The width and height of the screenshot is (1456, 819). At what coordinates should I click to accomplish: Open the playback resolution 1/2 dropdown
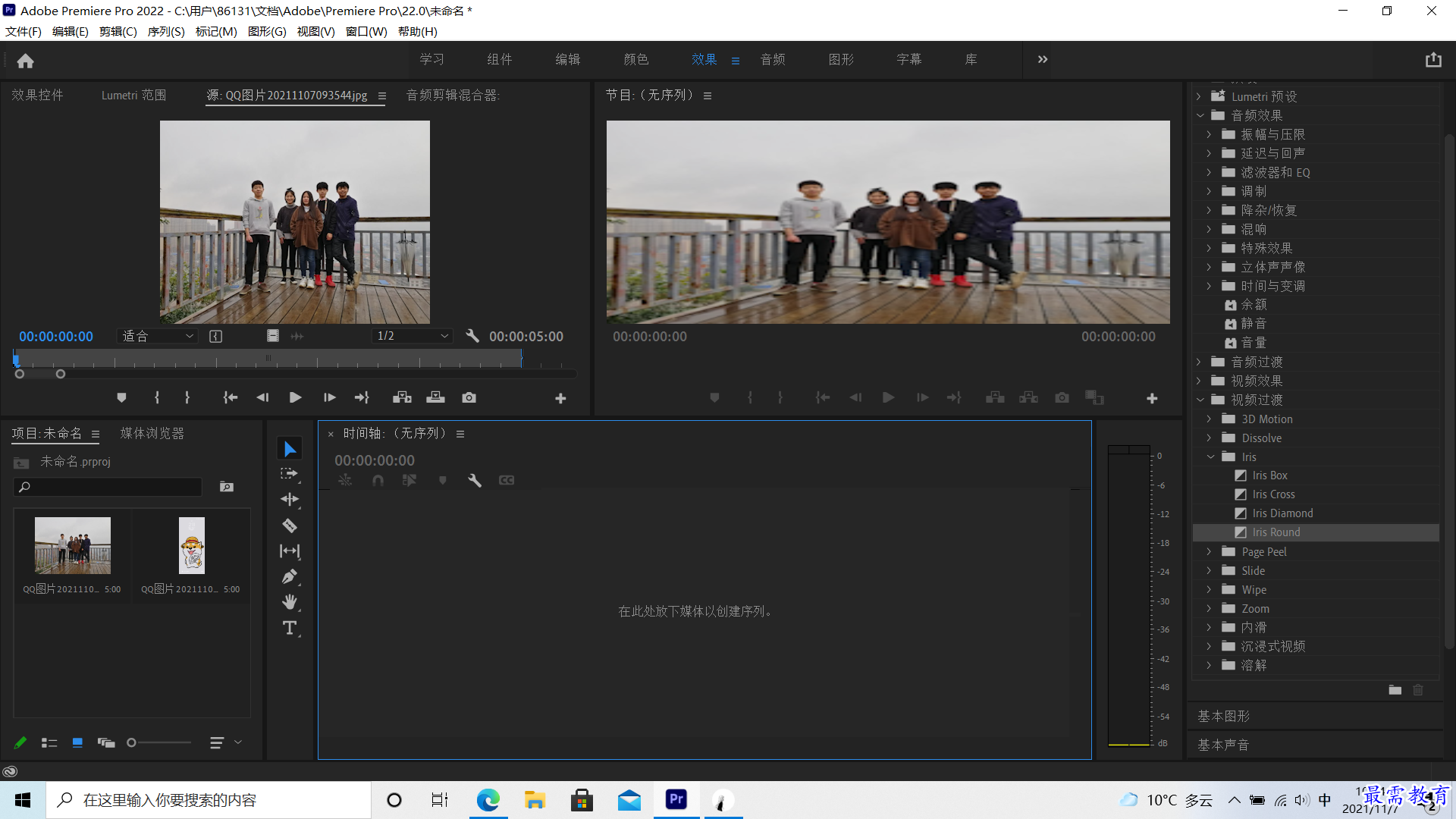coord(413,336)
